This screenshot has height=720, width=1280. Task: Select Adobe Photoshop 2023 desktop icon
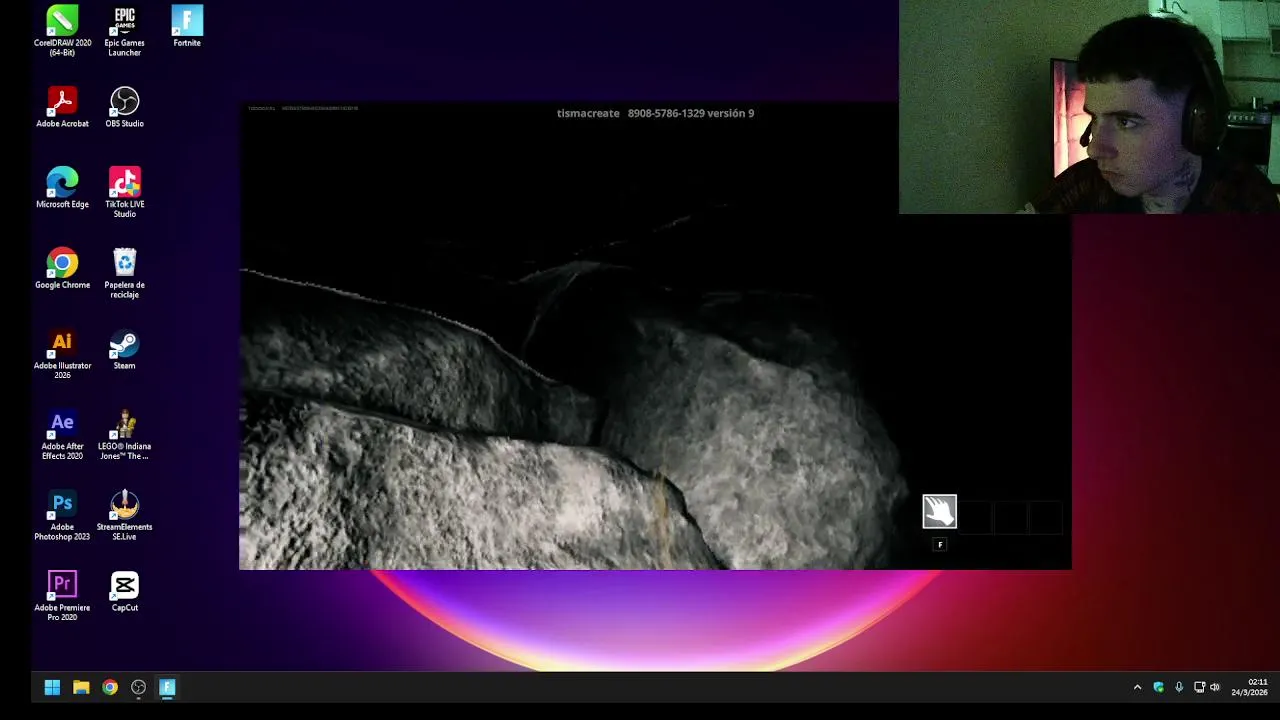[x=62, y=516]
